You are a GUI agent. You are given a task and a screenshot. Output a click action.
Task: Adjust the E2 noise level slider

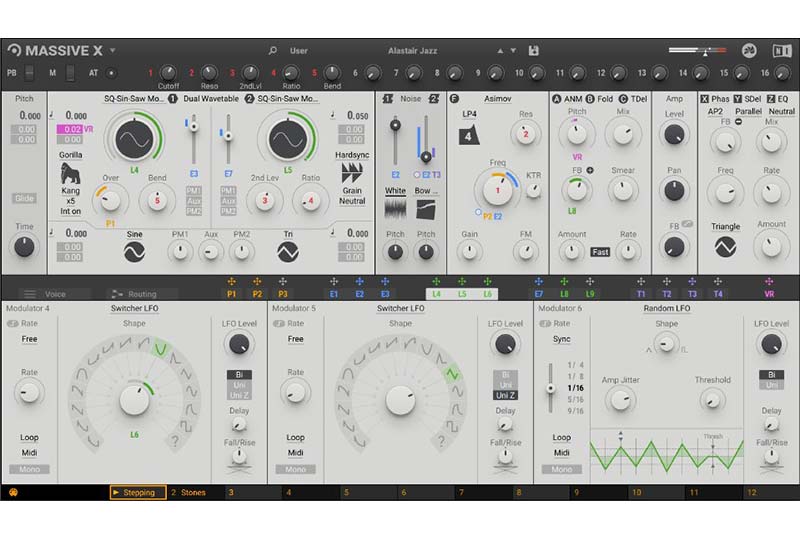pyautogui.click(x=395, y=142)
